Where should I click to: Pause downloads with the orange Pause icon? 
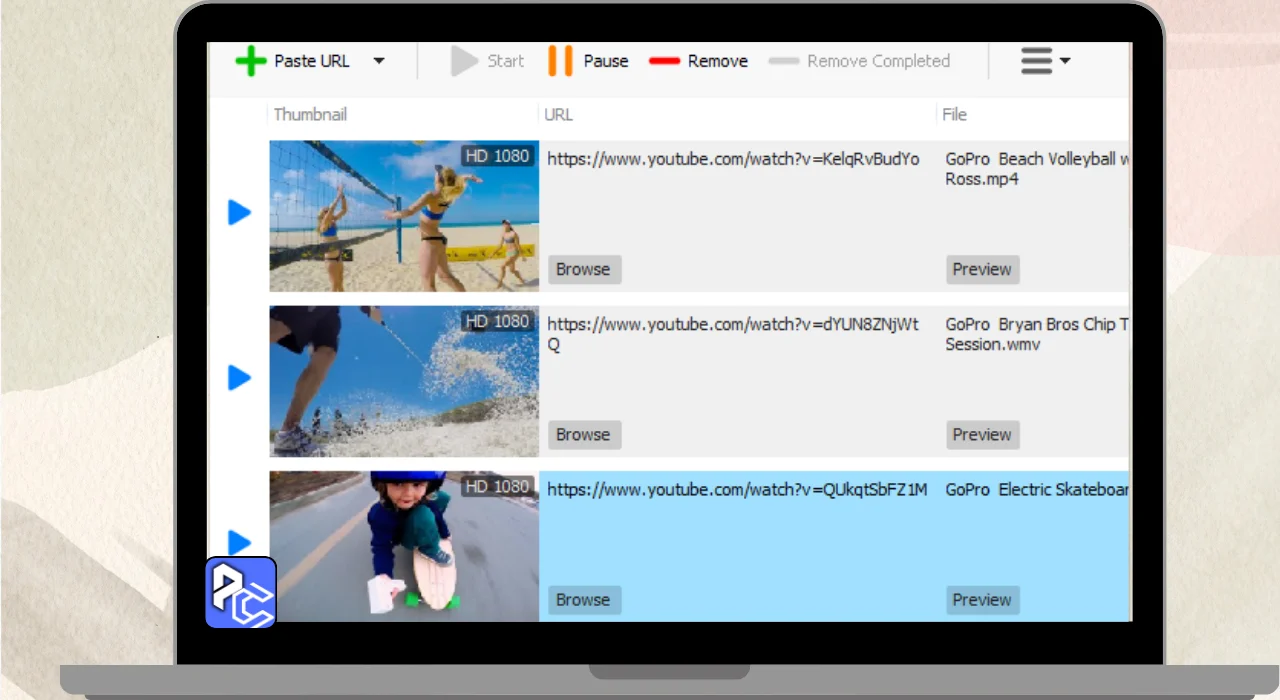click(x=560, y=61)
